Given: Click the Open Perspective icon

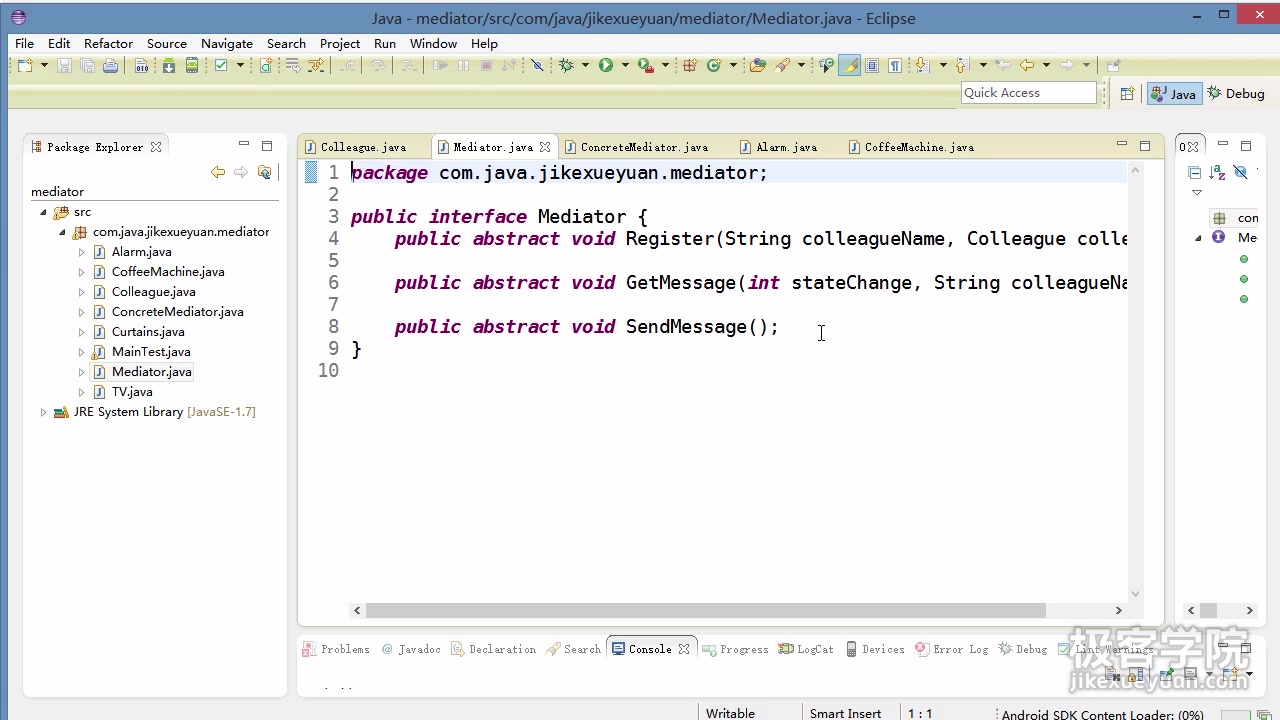Looking at the screenshot, I should coord(1127,93).
